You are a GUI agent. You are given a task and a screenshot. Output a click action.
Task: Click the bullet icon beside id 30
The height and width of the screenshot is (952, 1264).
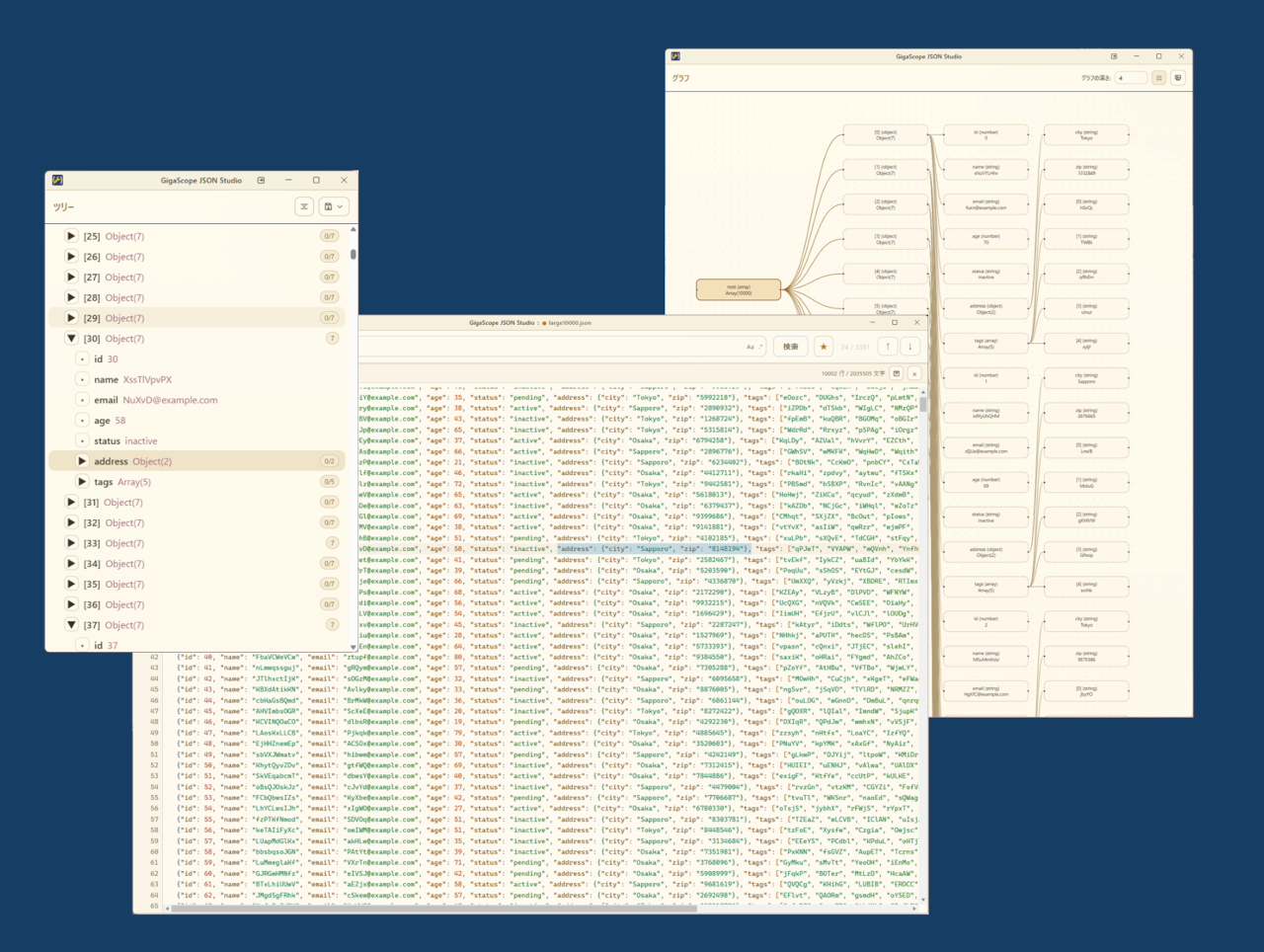pyautogui.click(x=82, y=359)
